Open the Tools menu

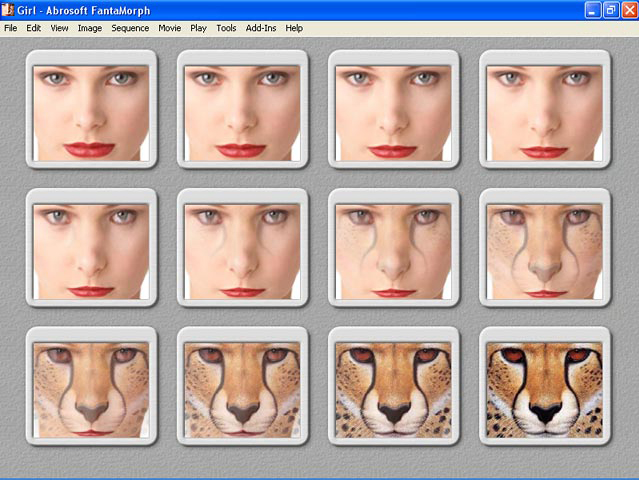(x=226, y=28)
